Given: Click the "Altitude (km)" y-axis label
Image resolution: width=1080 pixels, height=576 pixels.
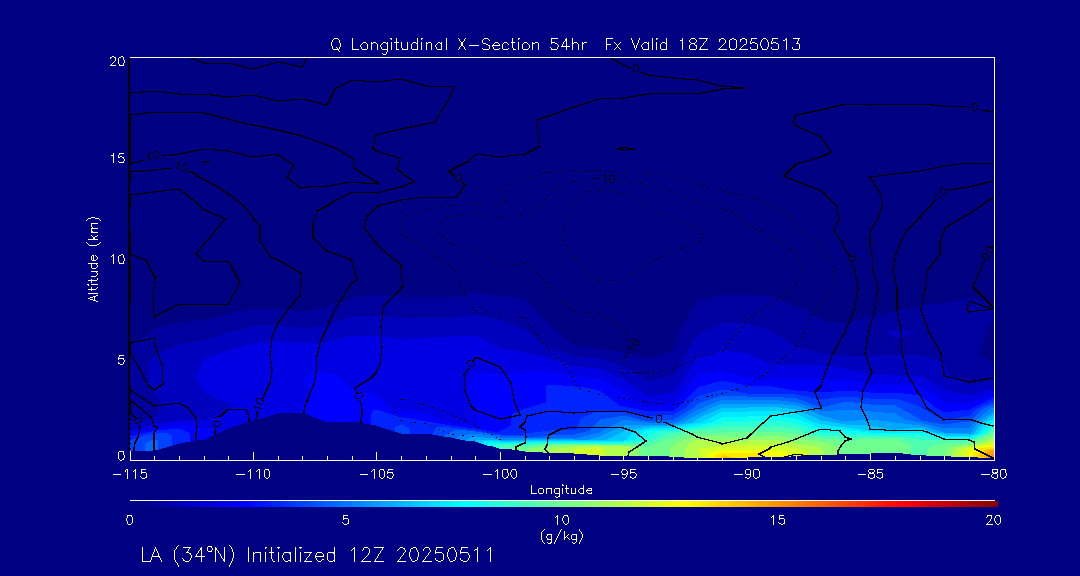Looking at the screenshot, I should [93, 259].
